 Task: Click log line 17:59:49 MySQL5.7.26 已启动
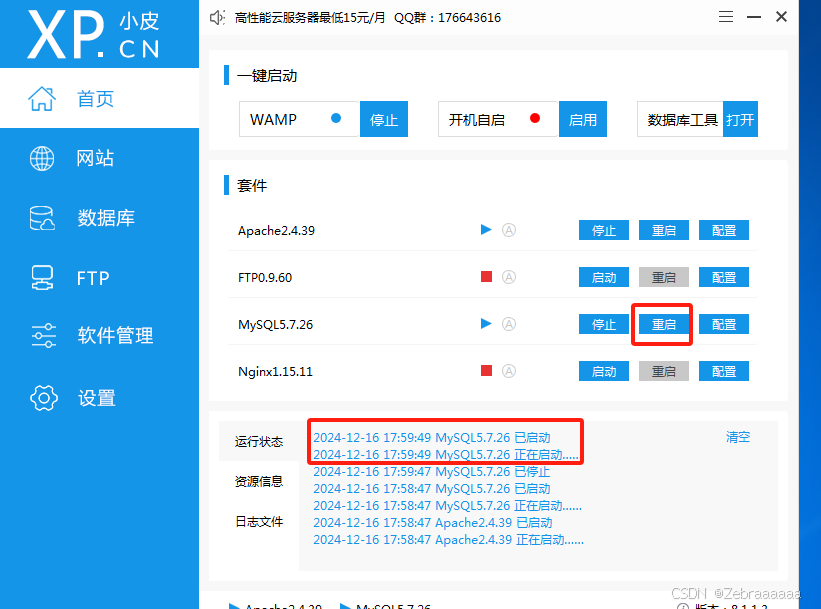431,437
